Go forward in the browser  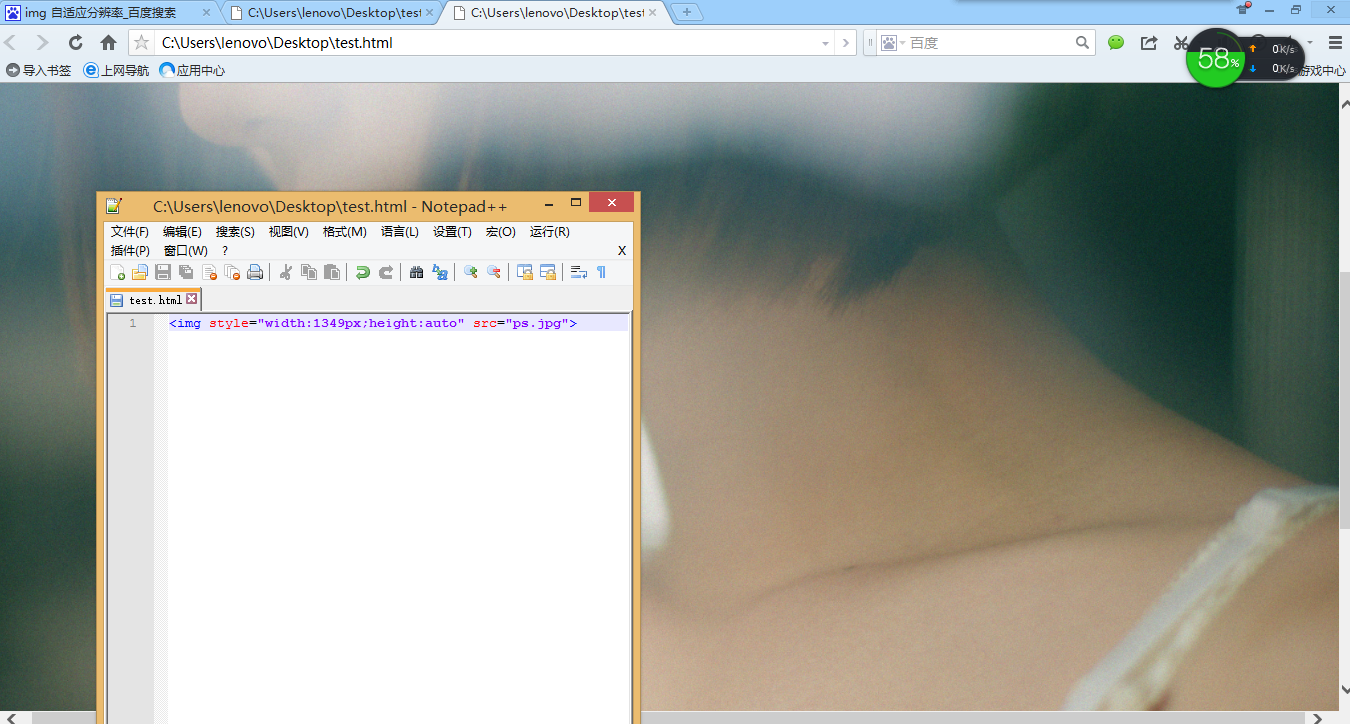coord(42,43)
